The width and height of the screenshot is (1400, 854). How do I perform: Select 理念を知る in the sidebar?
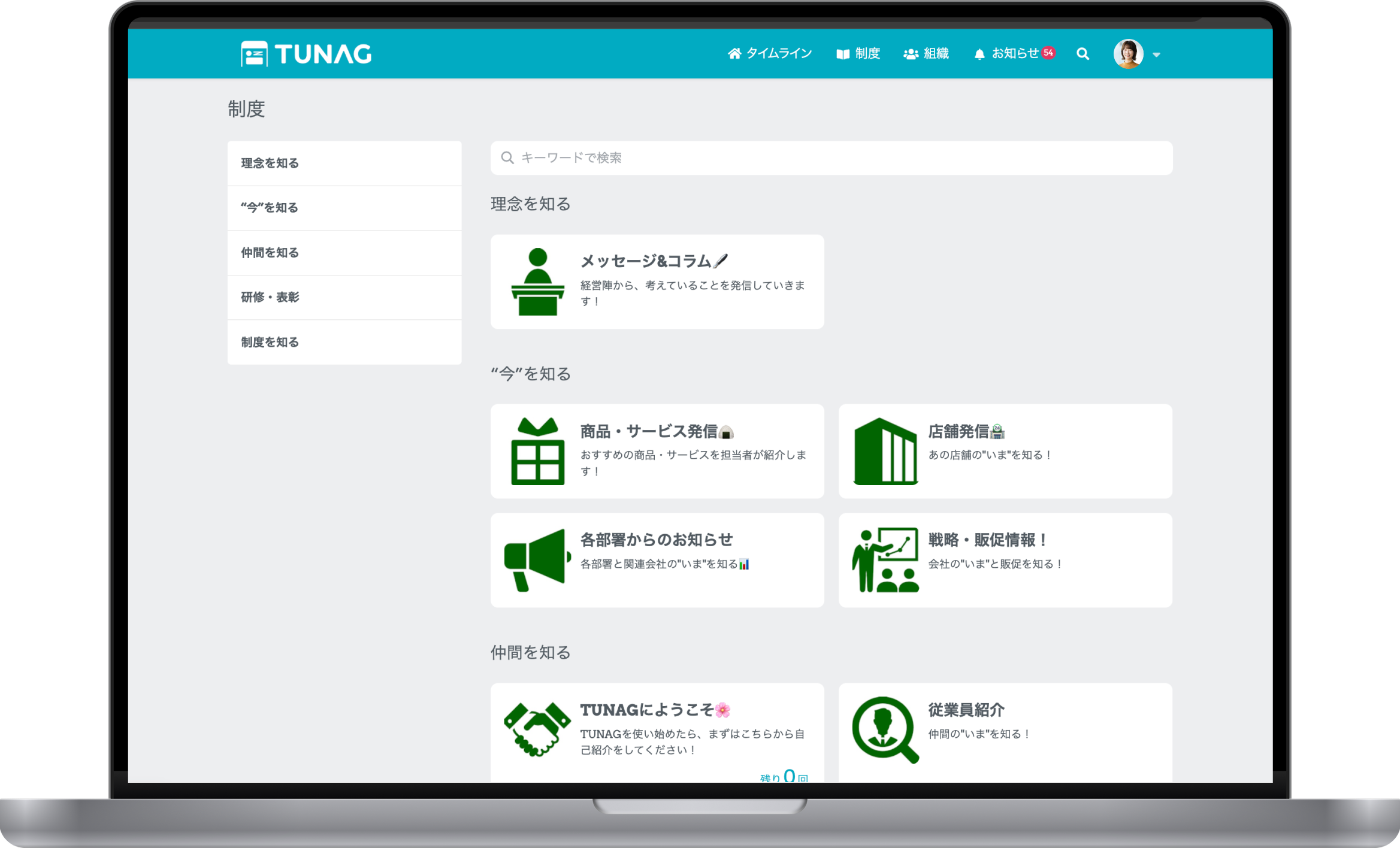click(270, 163)
